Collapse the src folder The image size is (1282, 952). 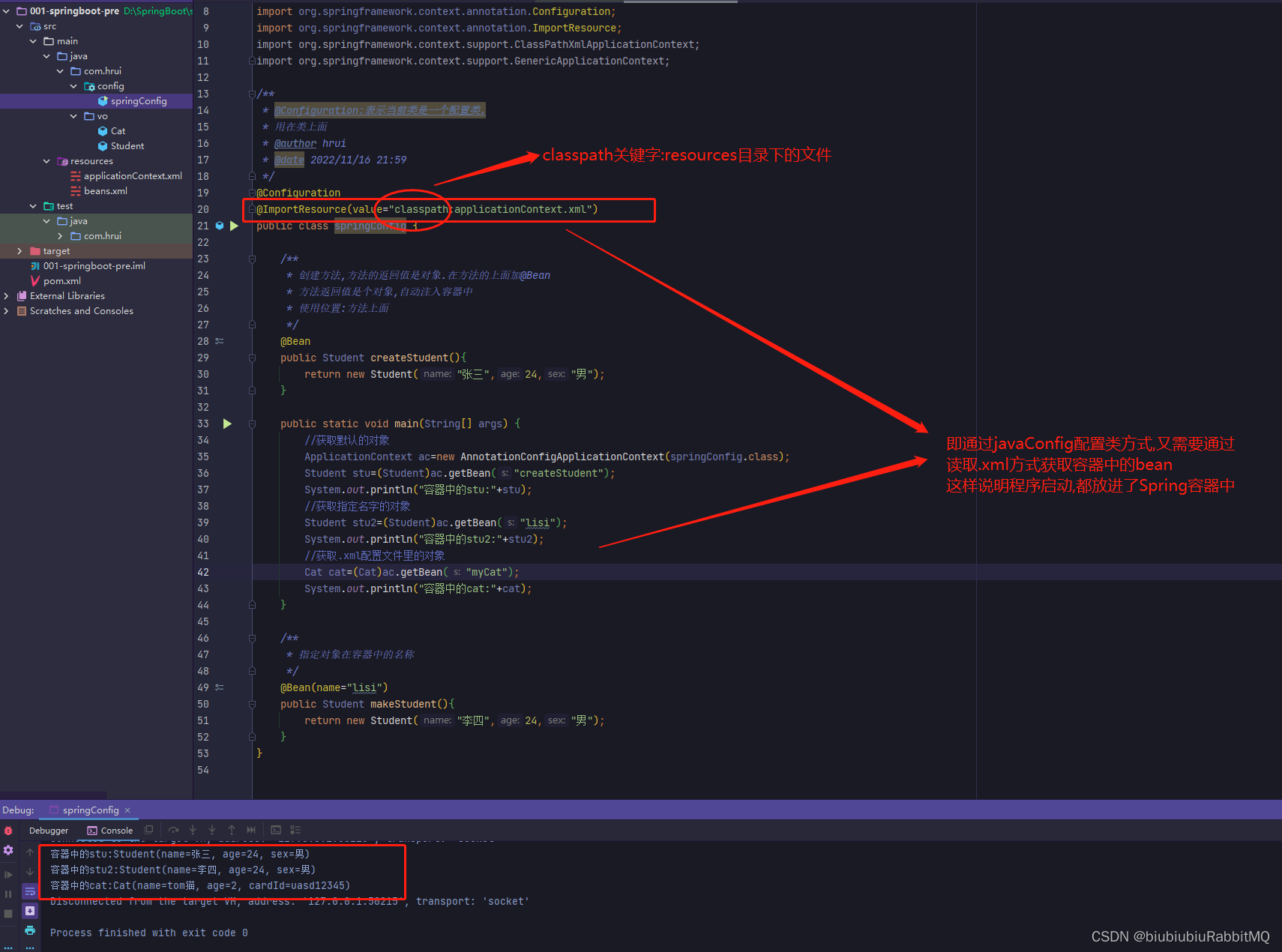point(19,26)
